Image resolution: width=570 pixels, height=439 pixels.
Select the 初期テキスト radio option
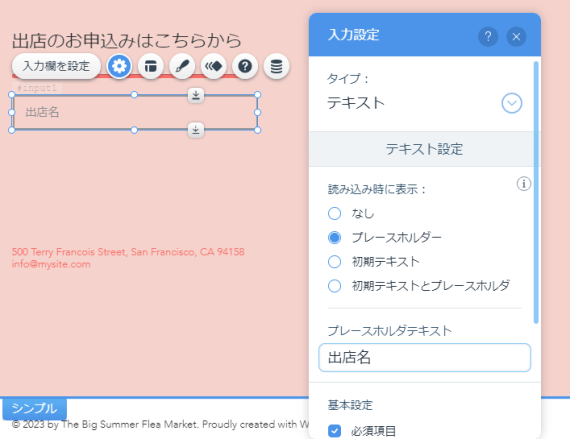334,262
